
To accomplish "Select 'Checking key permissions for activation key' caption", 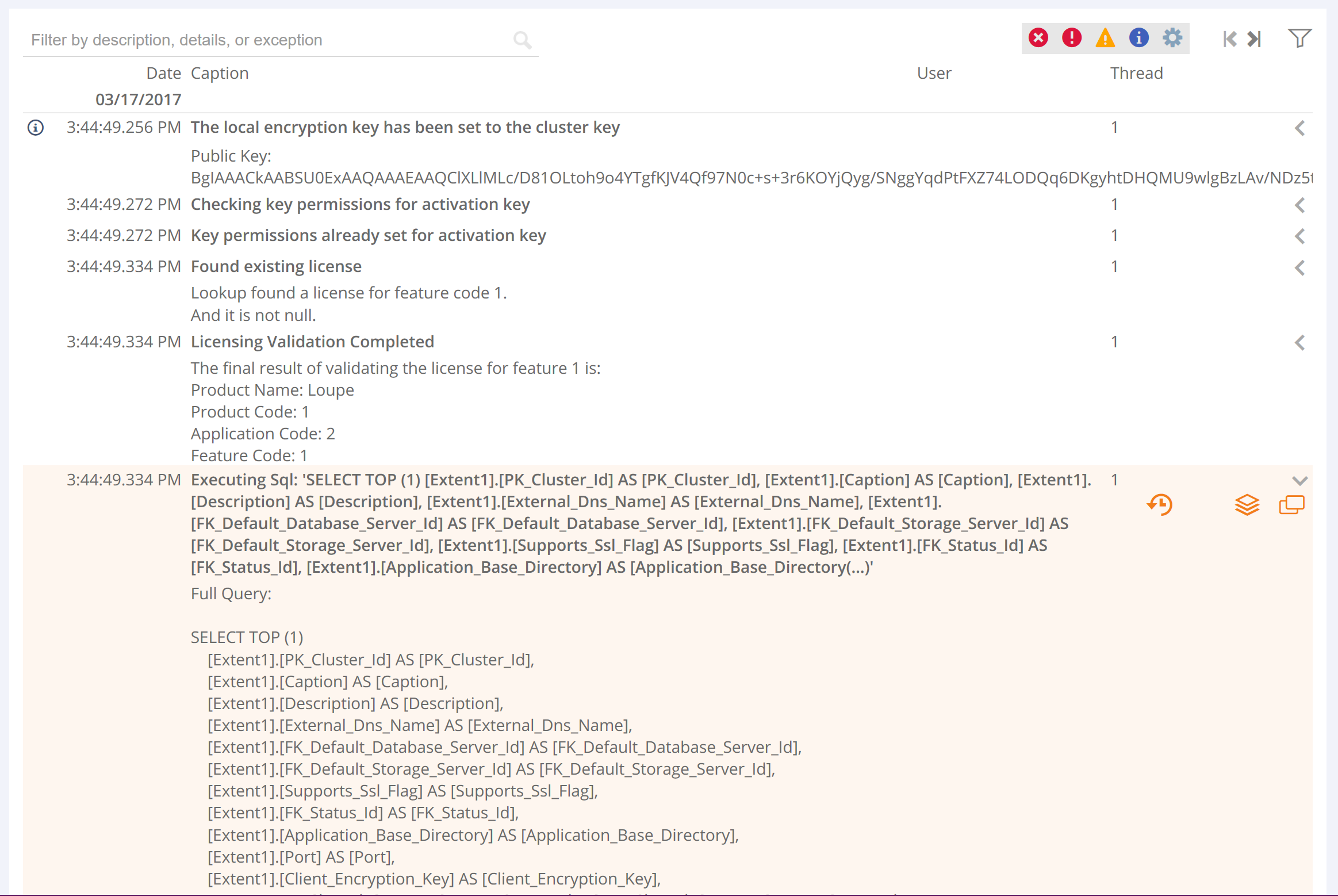I will point(361,204).
